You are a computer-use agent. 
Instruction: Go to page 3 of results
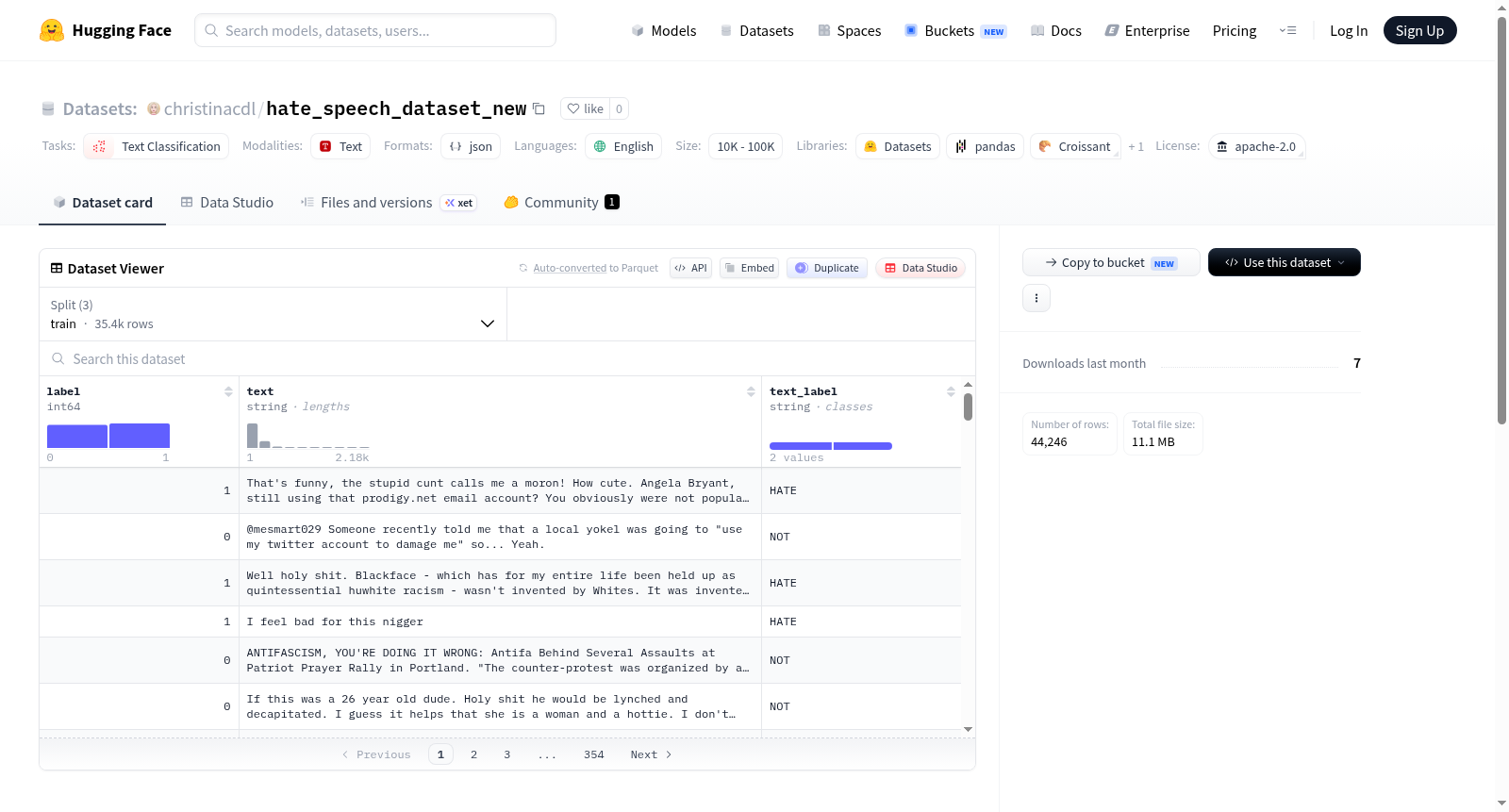point(506,754)
